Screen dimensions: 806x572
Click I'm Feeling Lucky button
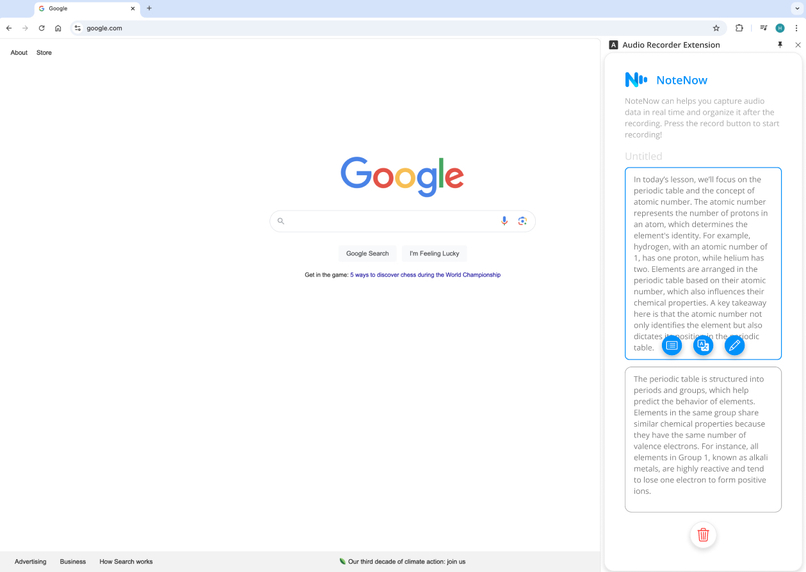point(434,253)
